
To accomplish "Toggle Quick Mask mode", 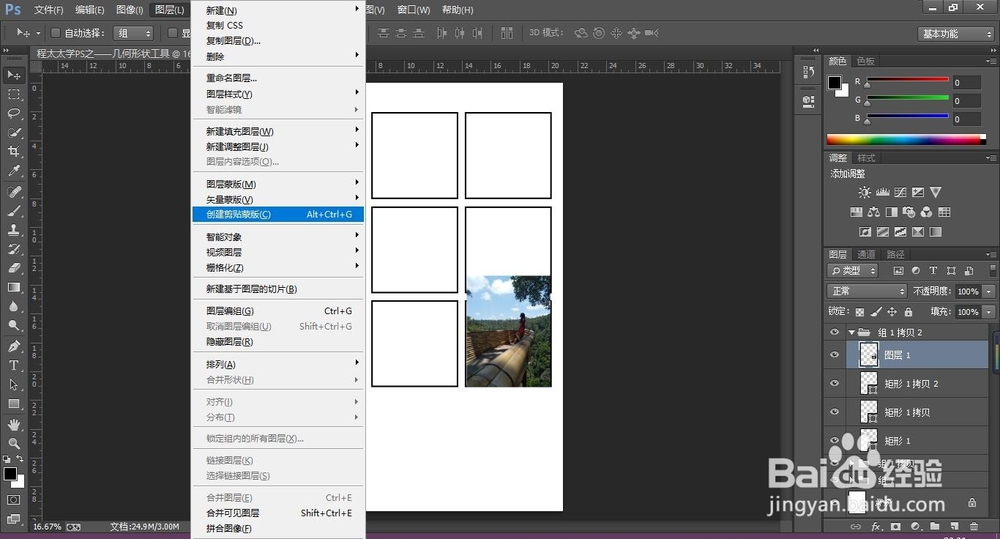I will coord(13,500).
